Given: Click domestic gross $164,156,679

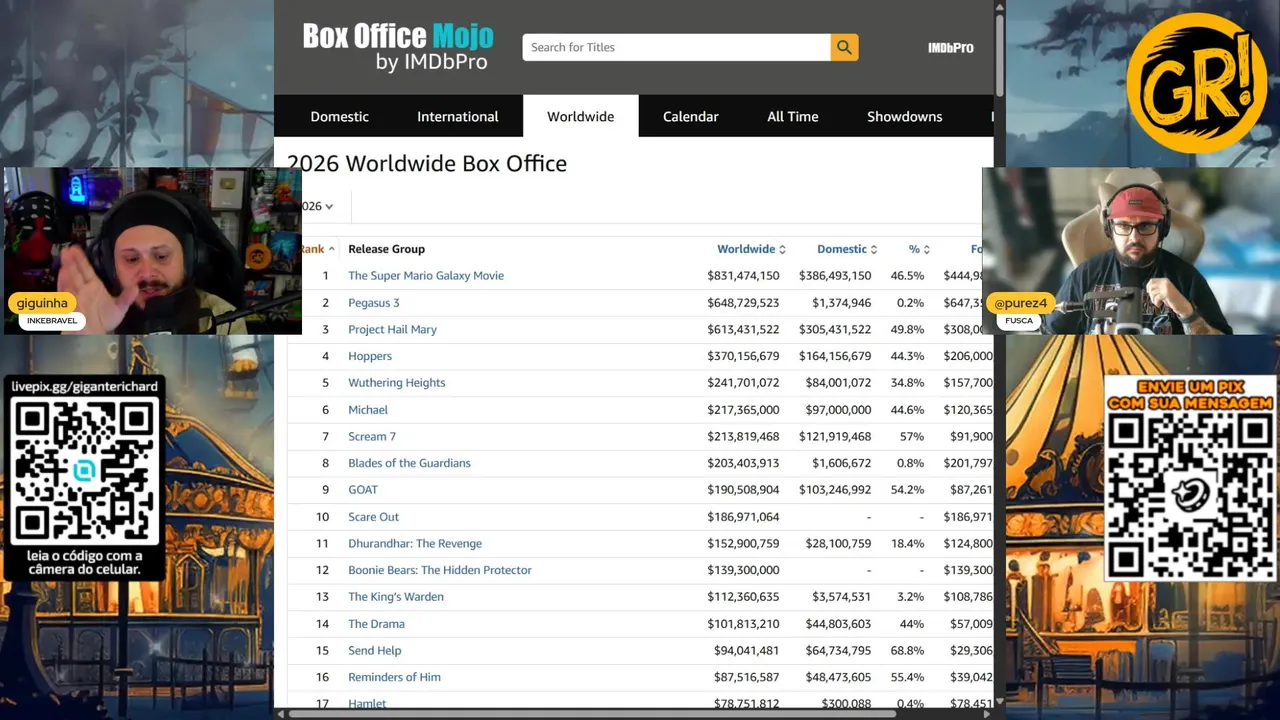Looking at the screenshot, I should click(835, 356).
